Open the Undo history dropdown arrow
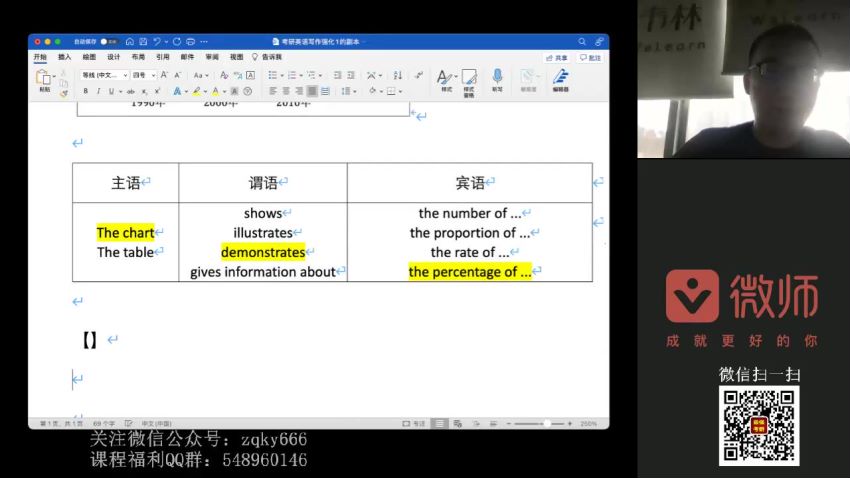This screenshot has height=478, width=850. 166,42
